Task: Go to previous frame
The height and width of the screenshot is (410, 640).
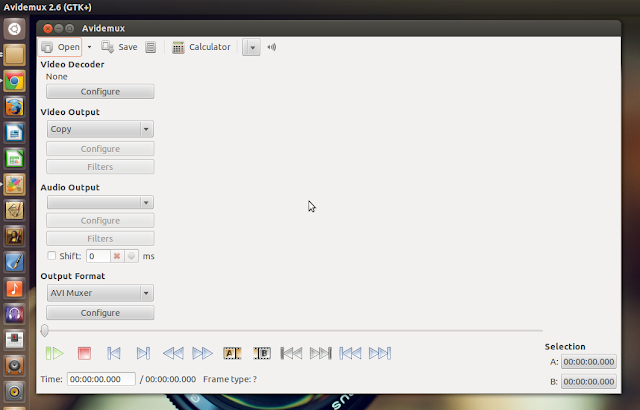Action: tap(114, 353)
